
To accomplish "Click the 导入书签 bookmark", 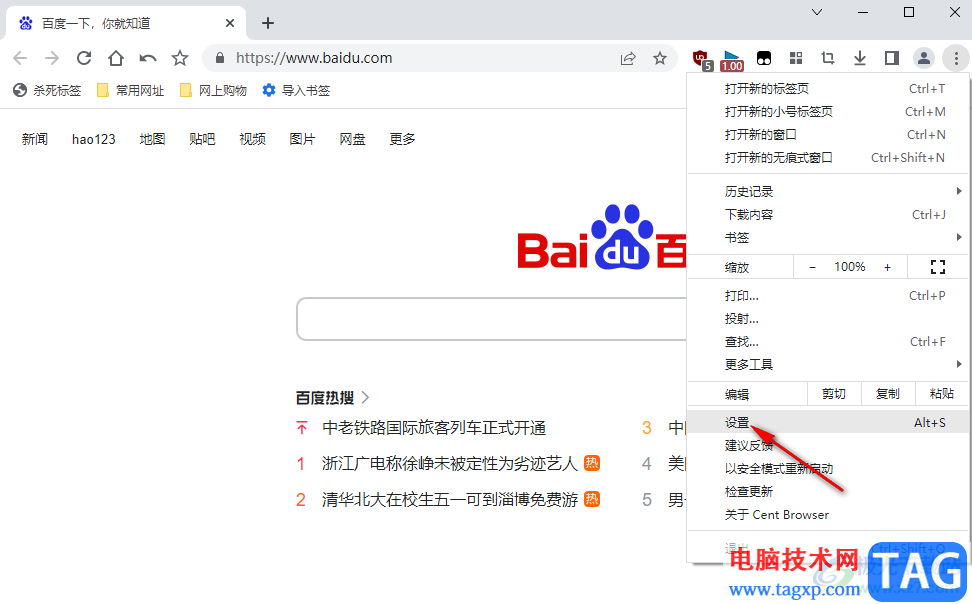I will pyautogui.click(x=296, y=91).
